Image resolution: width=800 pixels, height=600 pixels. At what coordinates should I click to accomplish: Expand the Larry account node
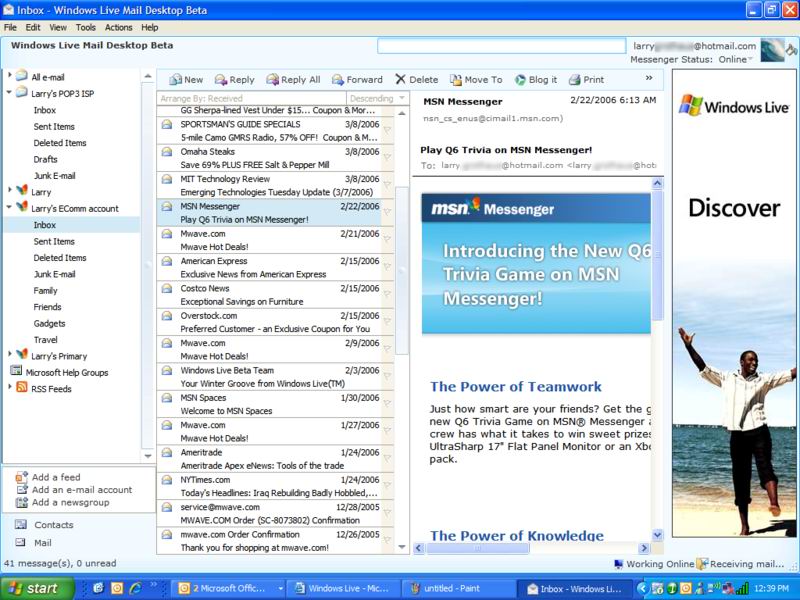click(x=10, y=190)
